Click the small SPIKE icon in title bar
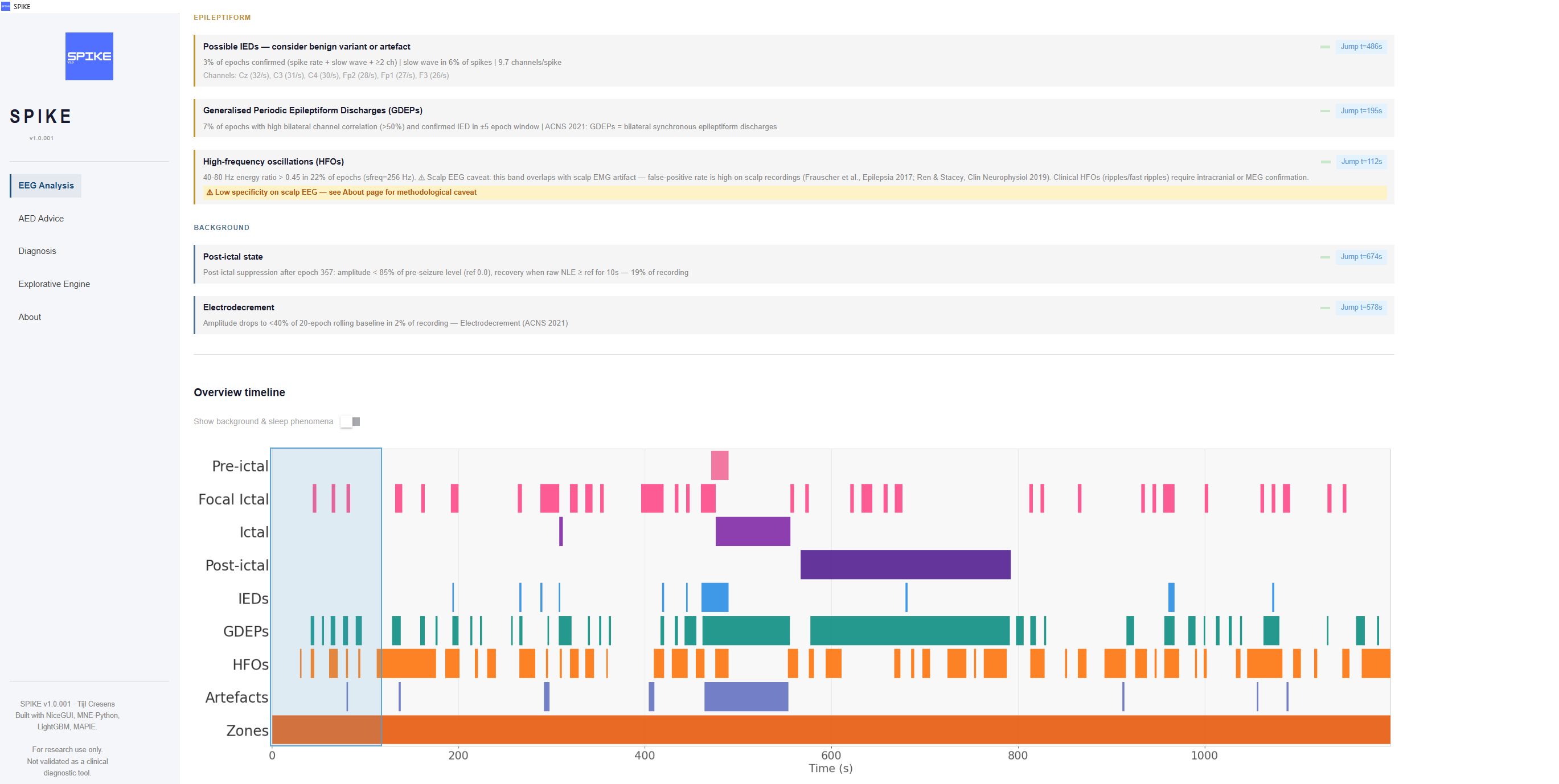 pos(6,6)
